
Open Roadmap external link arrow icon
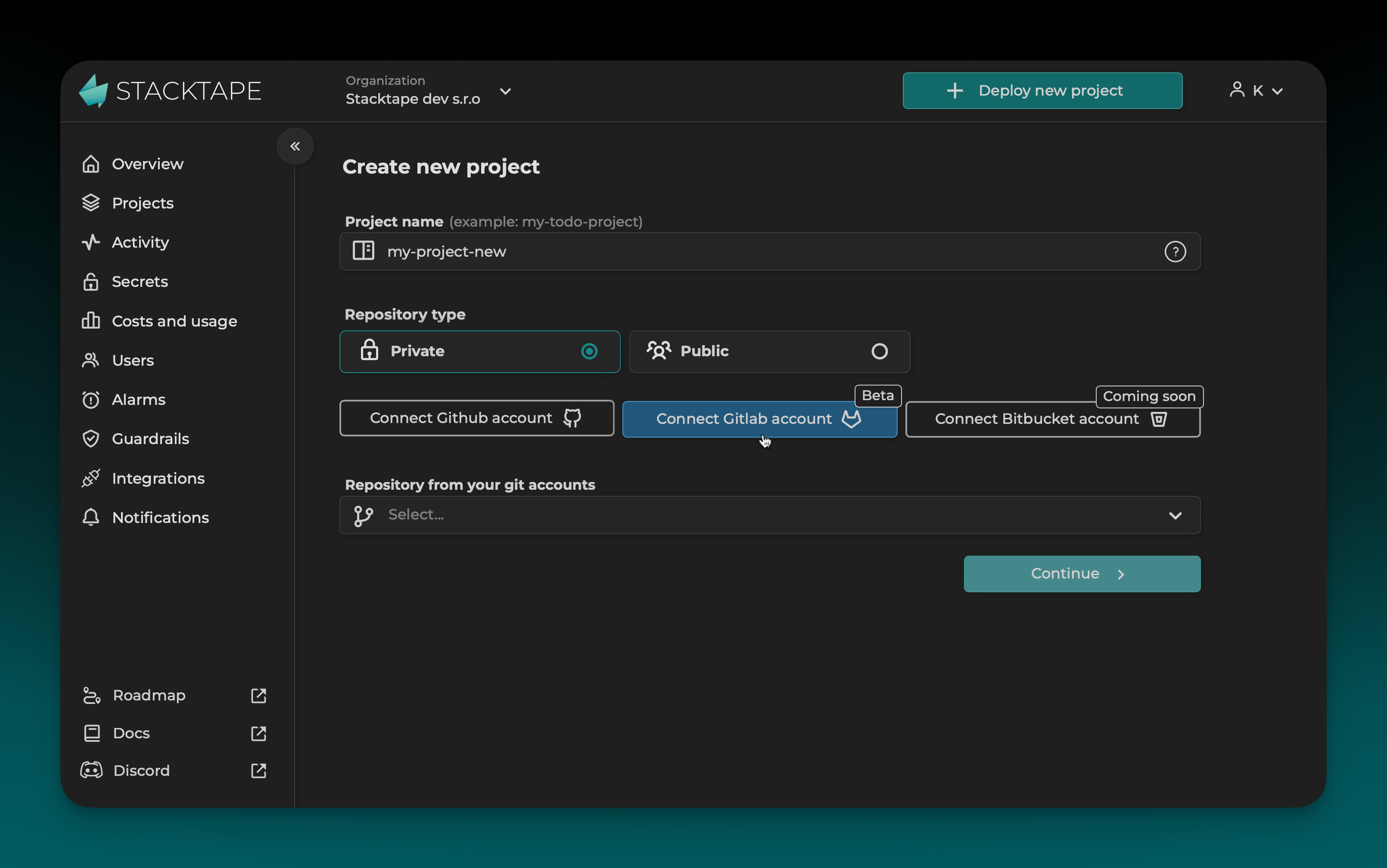click(x=259, y=695)
